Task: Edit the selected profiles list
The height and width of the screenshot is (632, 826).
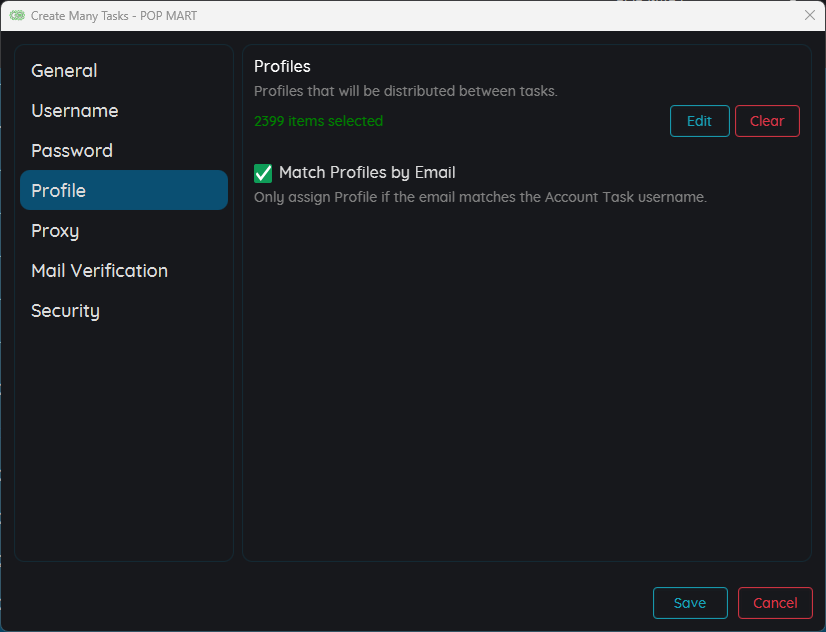Action: coord(700,121)
